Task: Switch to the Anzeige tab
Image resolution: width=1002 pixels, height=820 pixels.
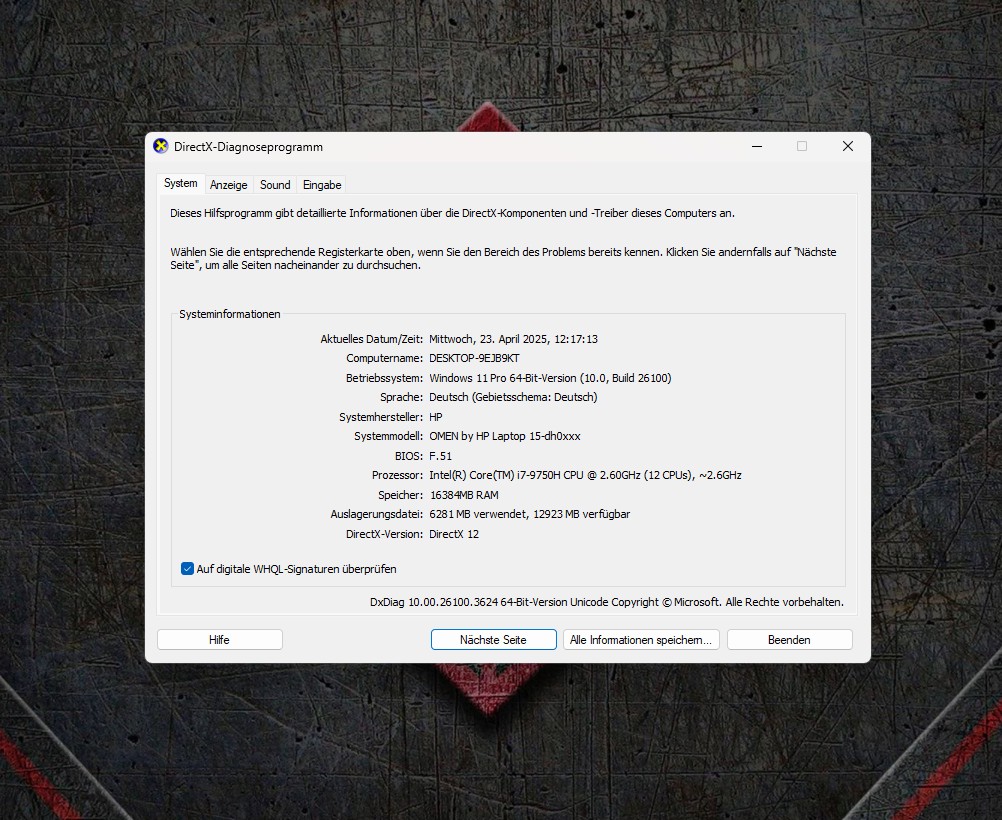Action: coord(229,185)
